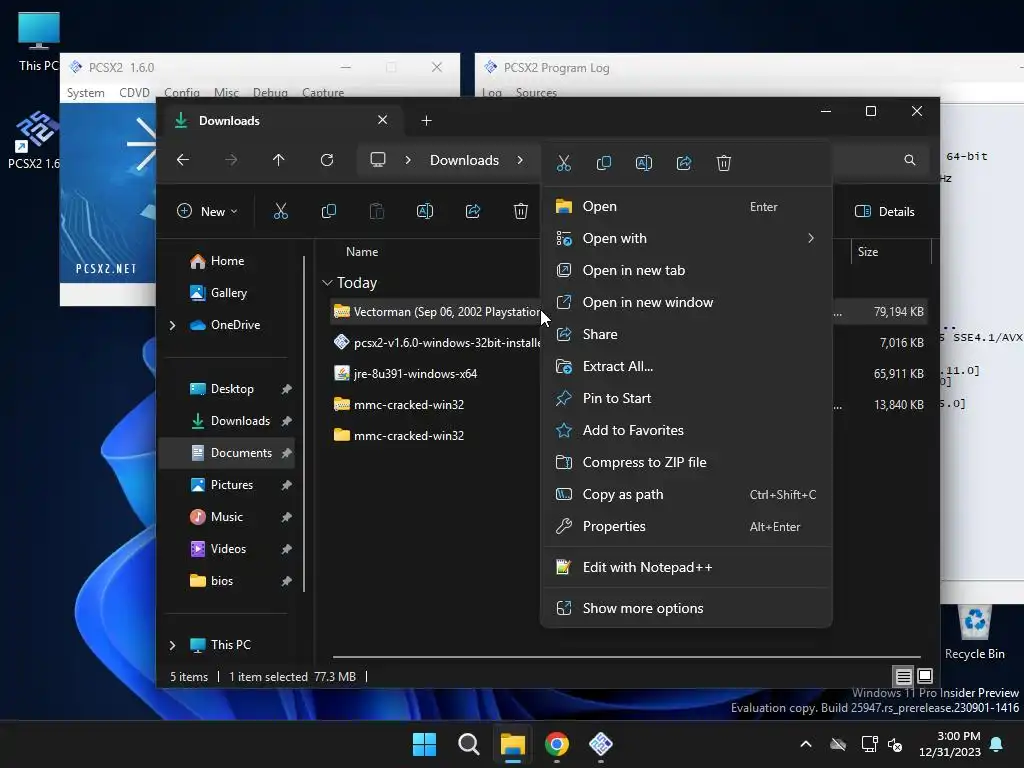Expand the This PC tree node
1024x768 pixels.
tap(172, 645)
